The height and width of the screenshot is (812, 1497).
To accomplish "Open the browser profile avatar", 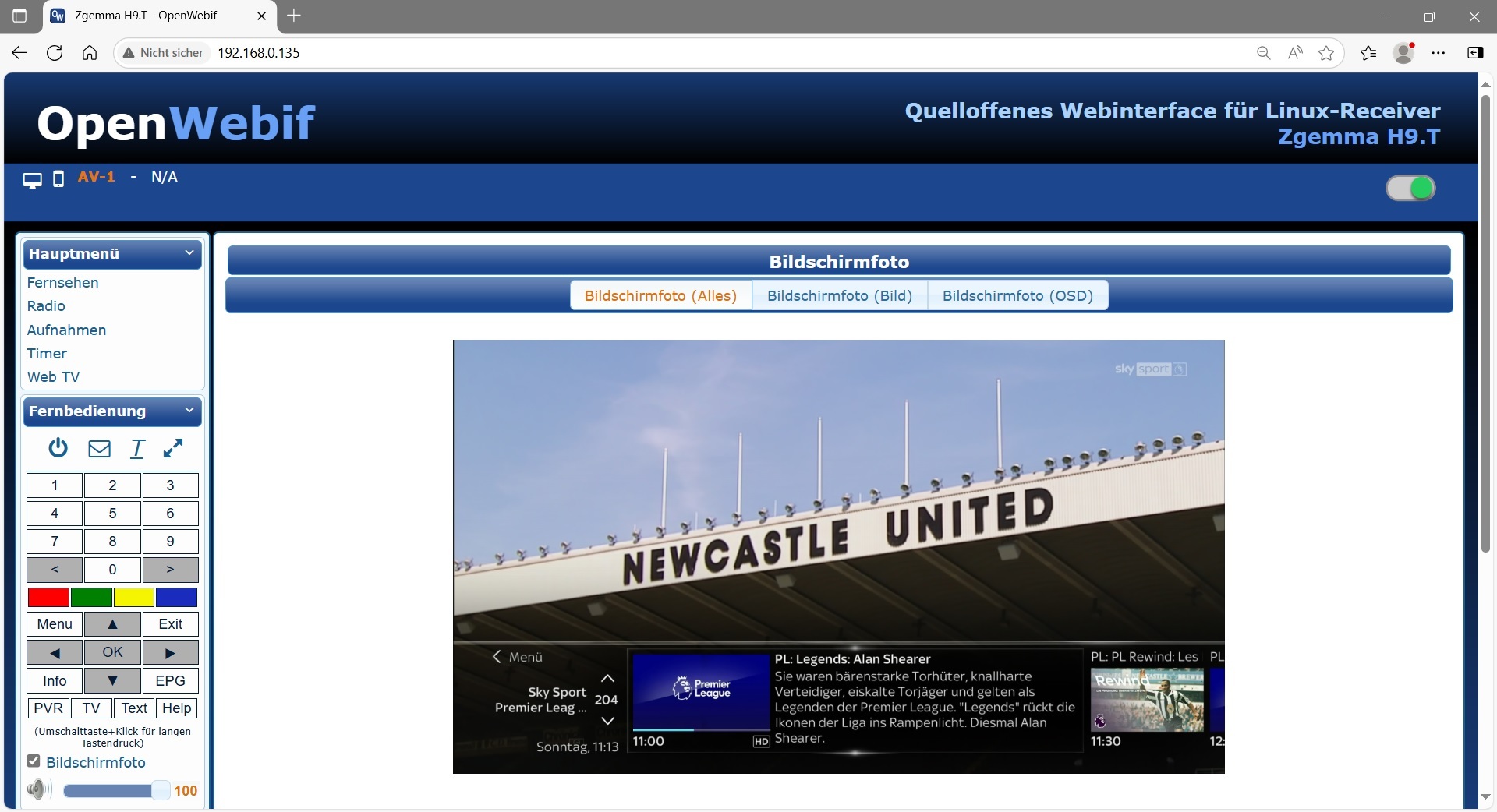I will (x=1403, y=52).
